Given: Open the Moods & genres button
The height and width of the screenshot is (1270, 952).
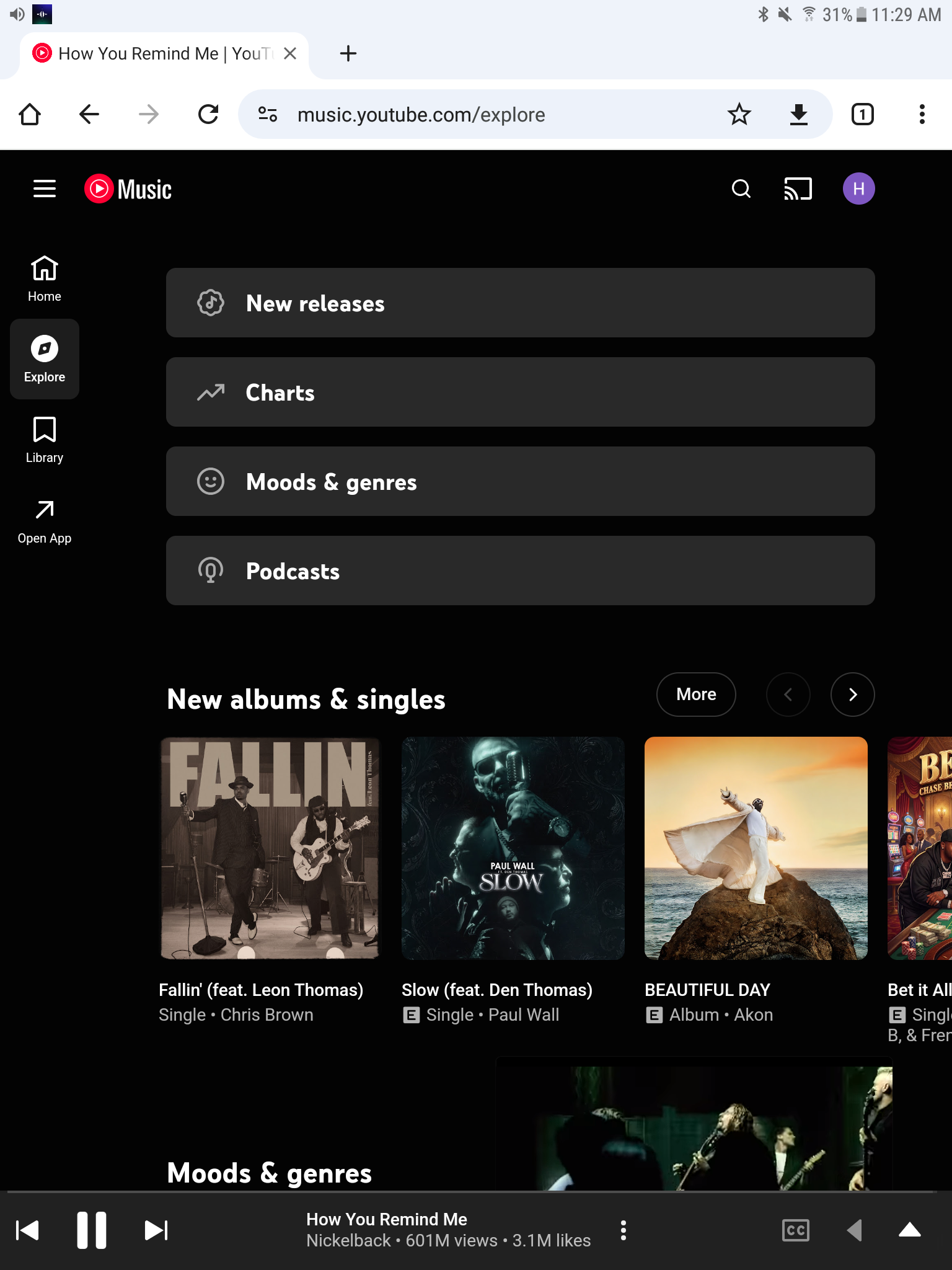Looking at the screenshot, I should click(521, 481).
